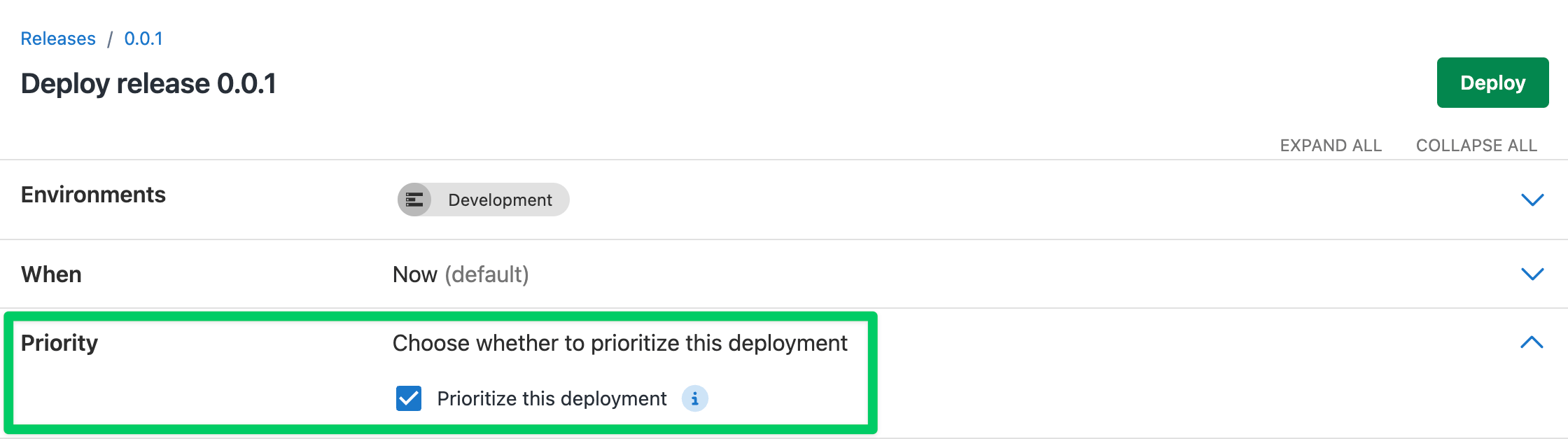Image resolution: width=1568 pixels, height=439 pixels.
Task: Click the 'Now (default)' summary text
Action: click(461, 274)
